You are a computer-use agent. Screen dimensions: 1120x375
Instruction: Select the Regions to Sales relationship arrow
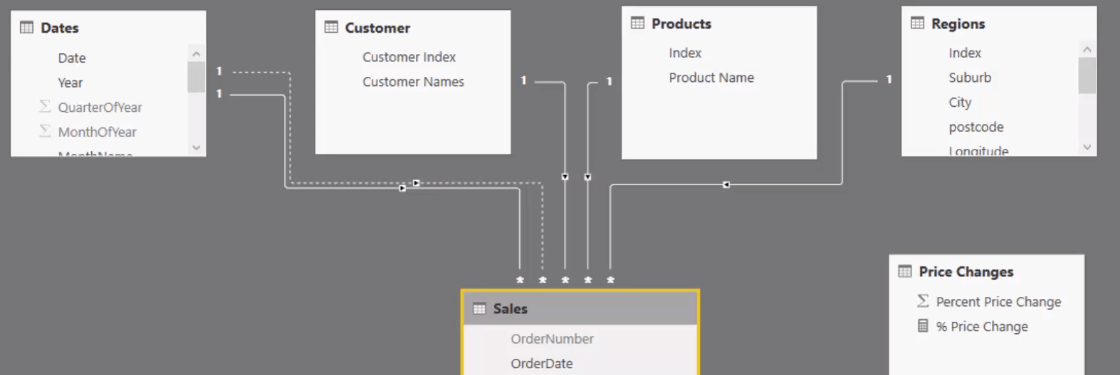coord(726,185)
